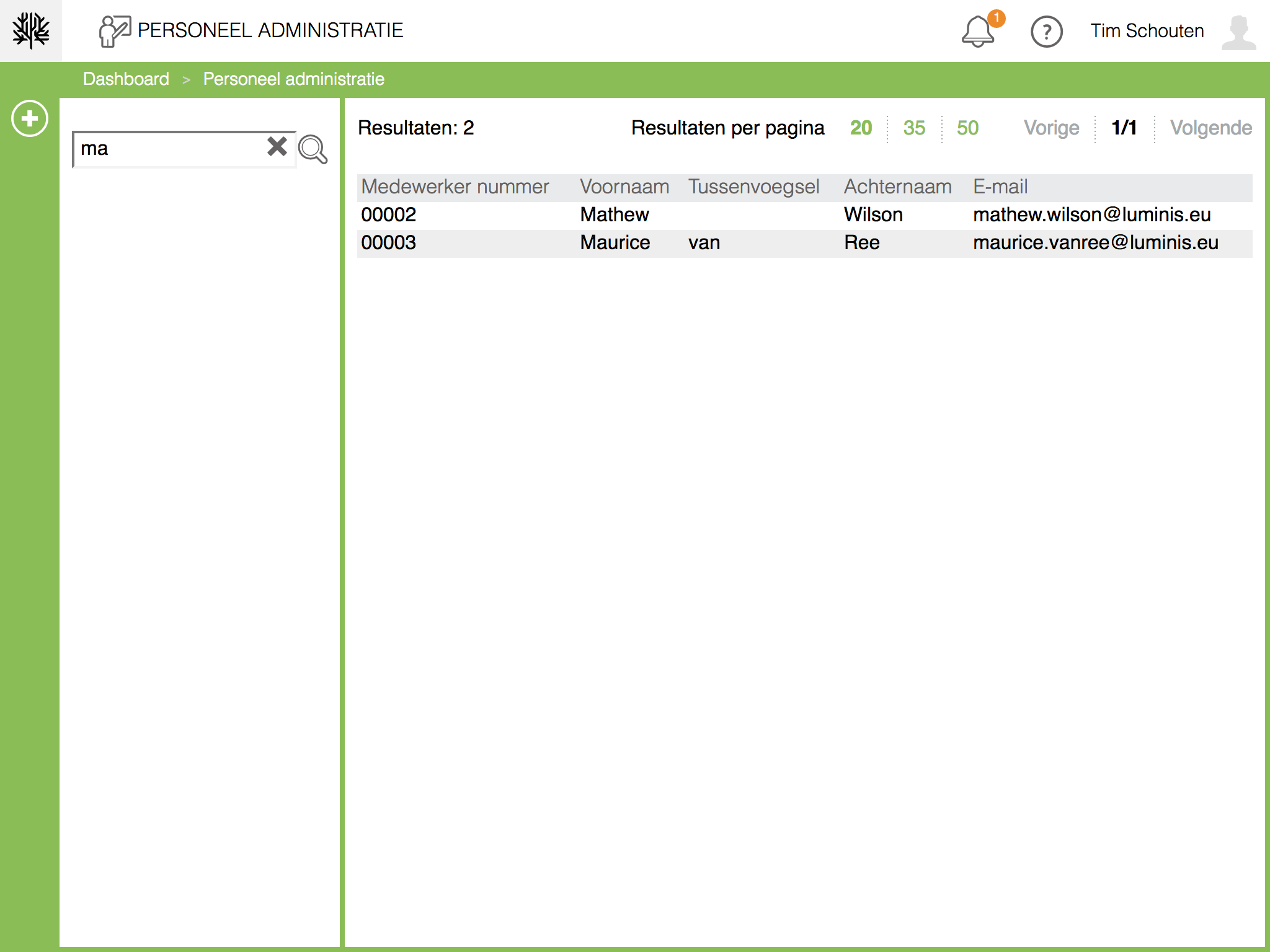The image size is (1270, 952).
Task: Click Personeel administratie breadcrumb
Action: [x=293, y=79]
